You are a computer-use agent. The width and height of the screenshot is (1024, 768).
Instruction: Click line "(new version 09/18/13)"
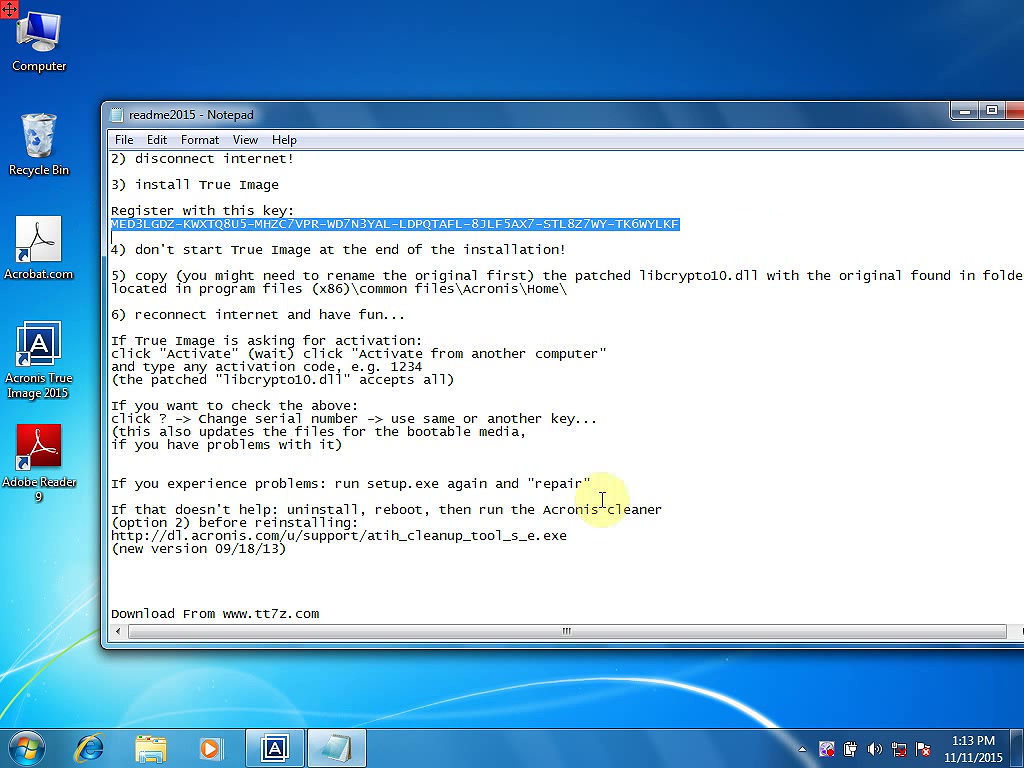(x=199, y=549)
